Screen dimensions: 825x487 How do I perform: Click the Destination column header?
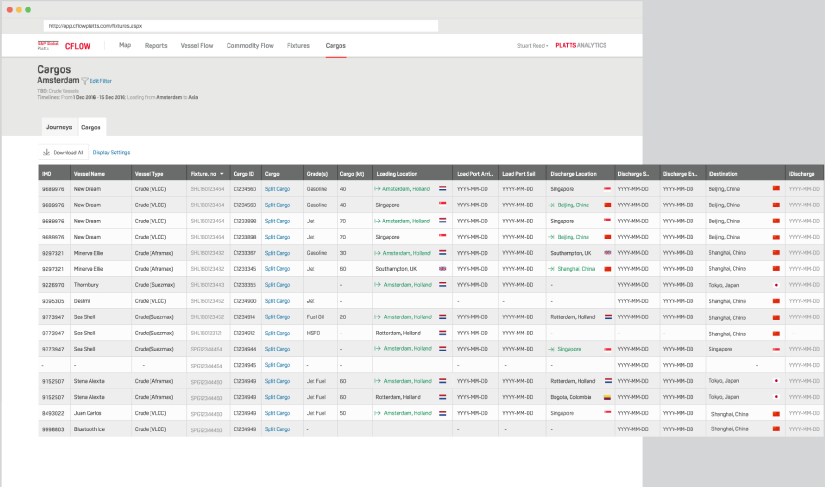[x=745, y=174]
